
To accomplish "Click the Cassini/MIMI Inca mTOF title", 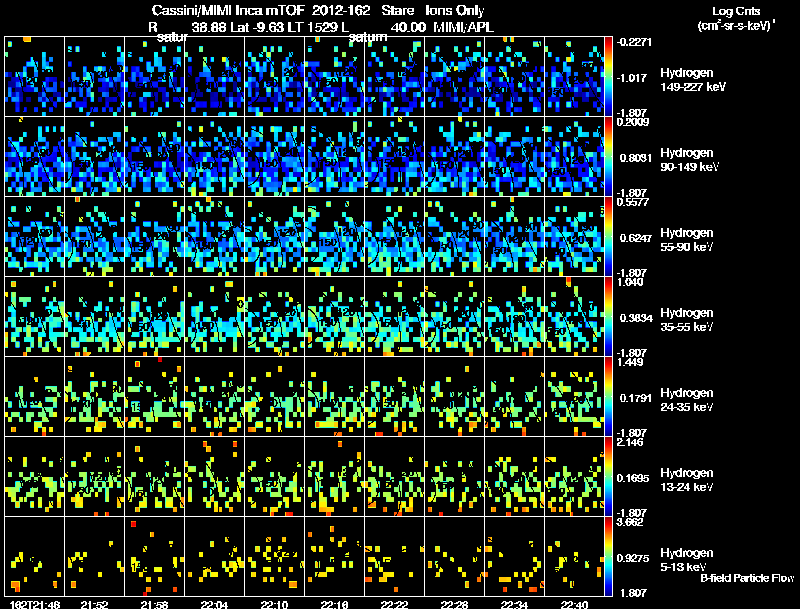I will pyautogui.click(x=228, y=10).
